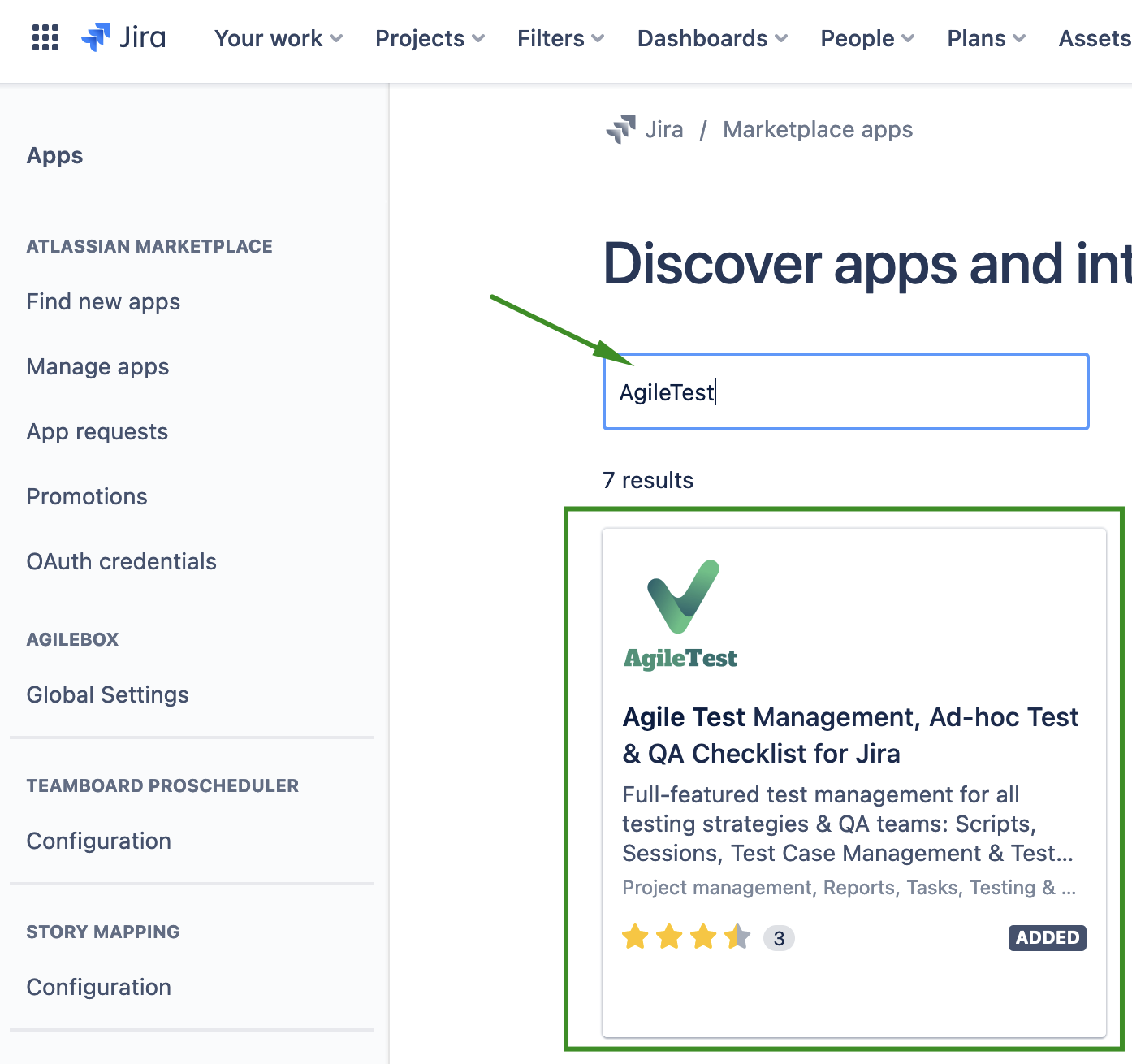Open the Assets menu
This screenshot has width=1132, height=1064.
[x=1095, y=38]
